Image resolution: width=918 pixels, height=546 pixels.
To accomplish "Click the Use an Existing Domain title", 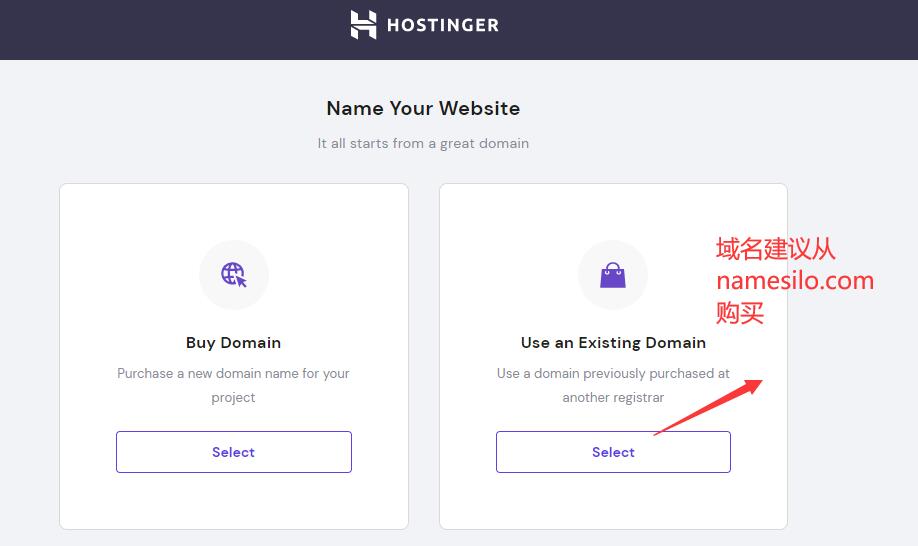I will point(613,342).
